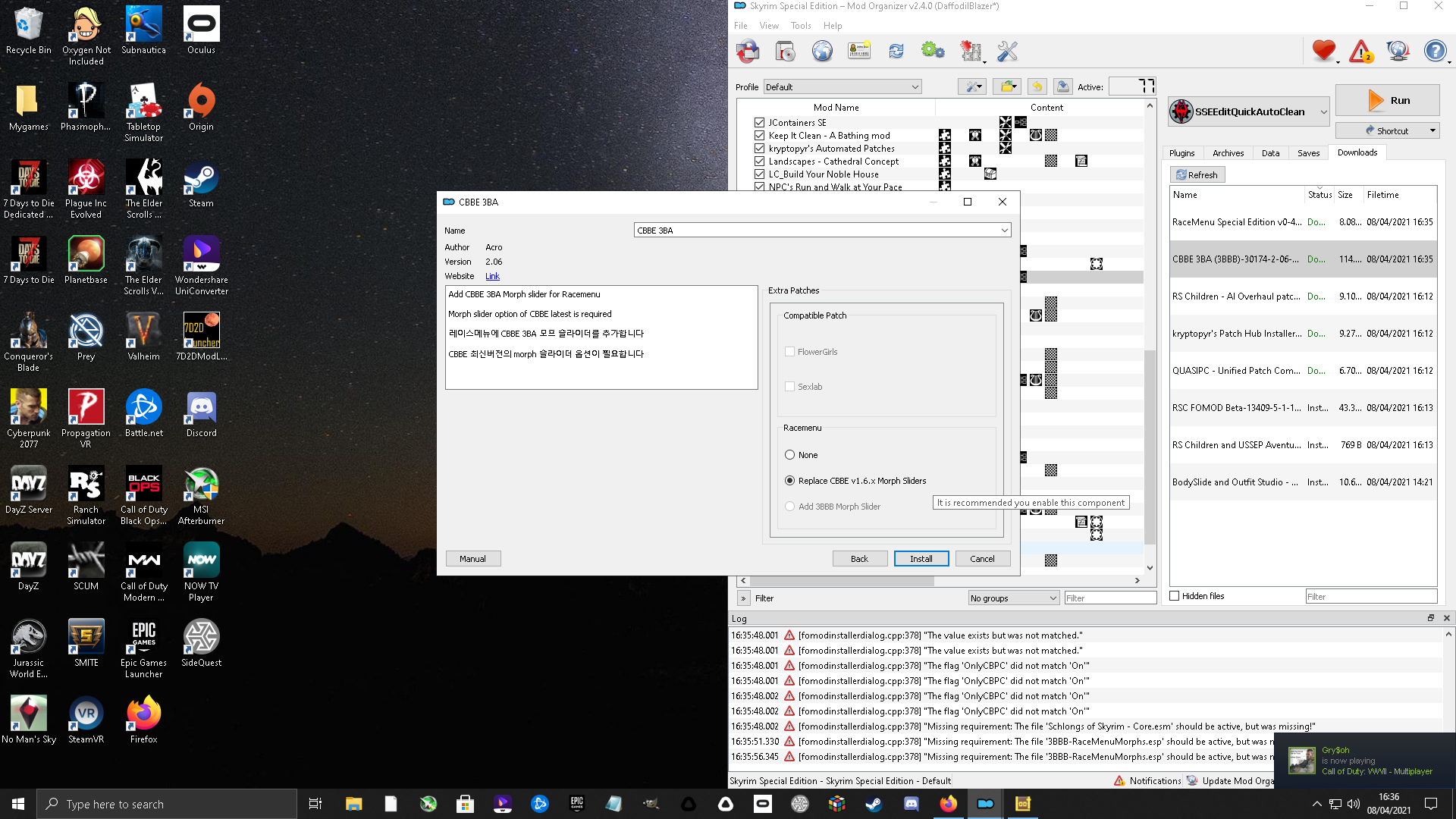The image size is (1456, 819).
Task: Open the Valheim desktop icon
Action: click(143, 336)
